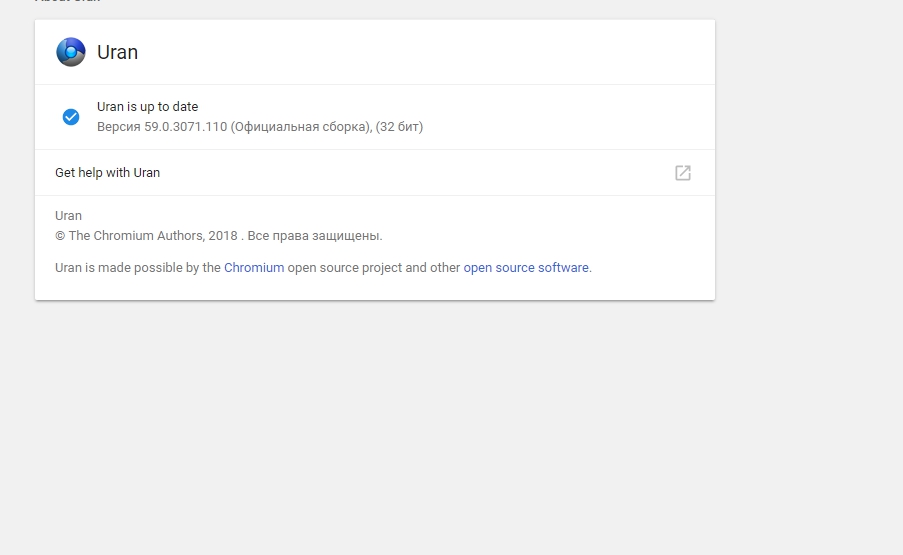This screenshot has height=555, width=903.
Task: Click the Все права защищены text
Action: click(x=314, y=236)
